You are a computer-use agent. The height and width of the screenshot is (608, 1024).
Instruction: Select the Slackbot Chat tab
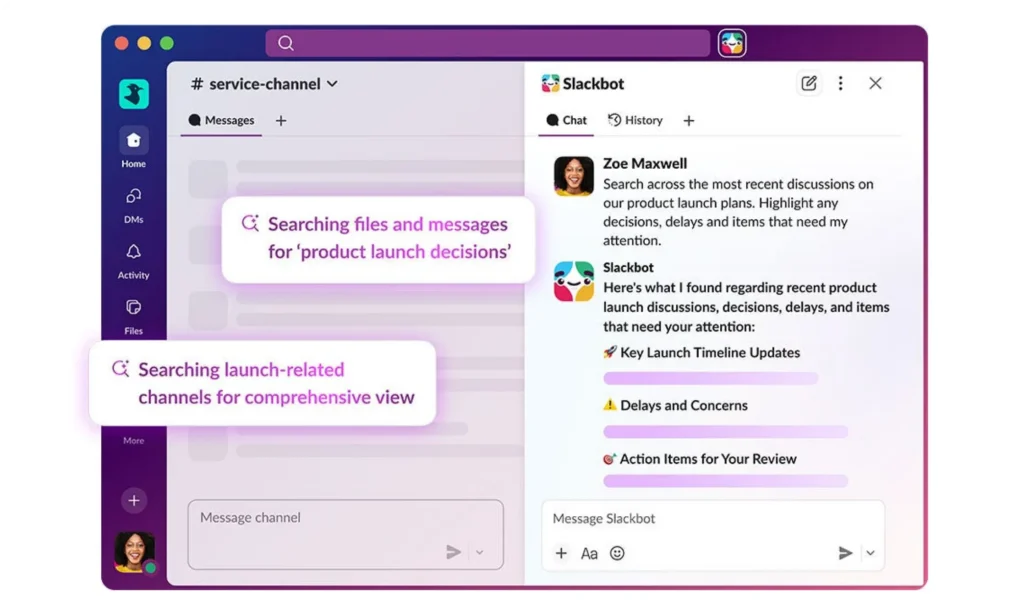(566, 120)
